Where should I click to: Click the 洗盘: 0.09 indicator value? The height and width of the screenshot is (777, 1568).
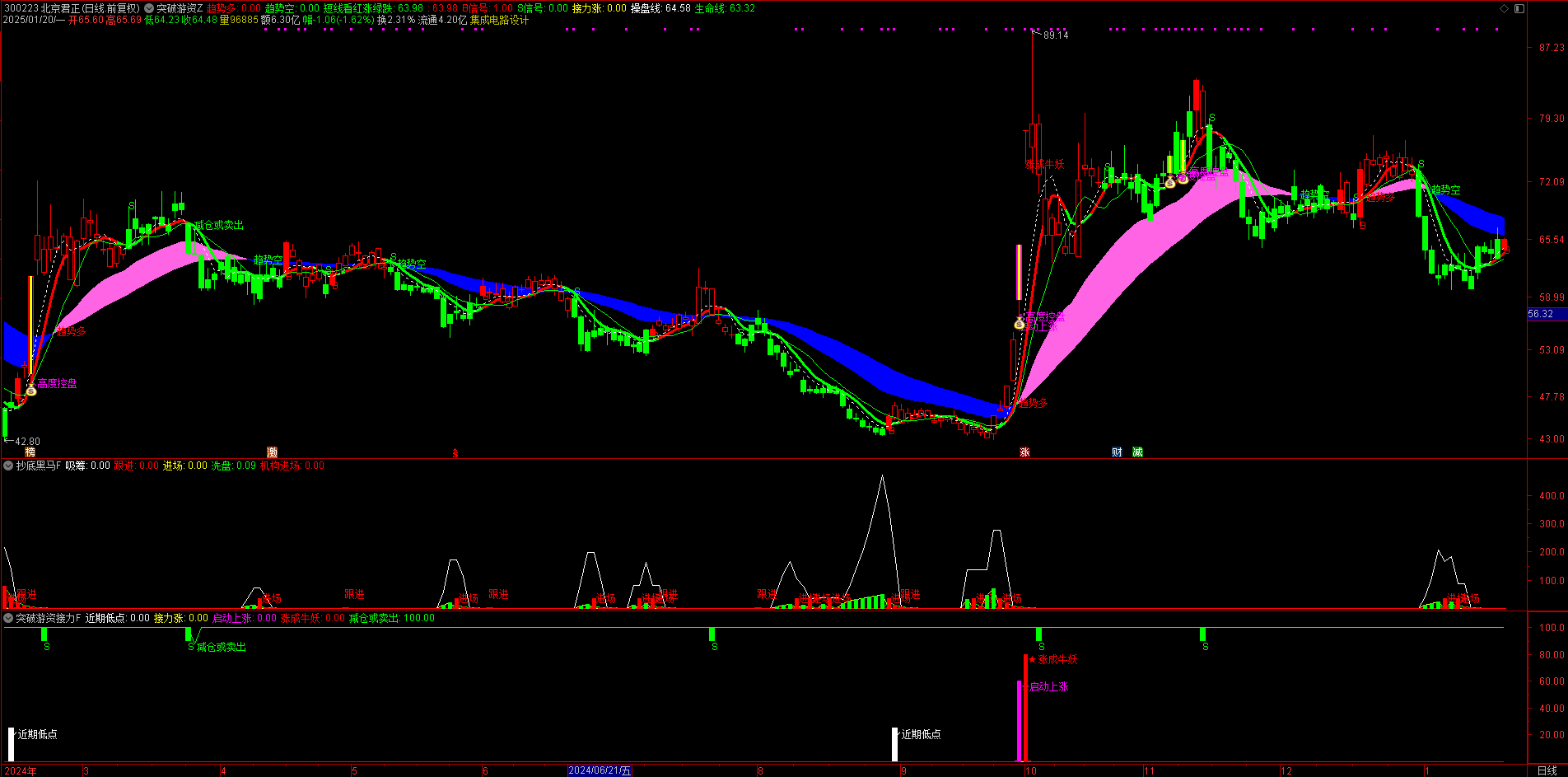[233, 466]
